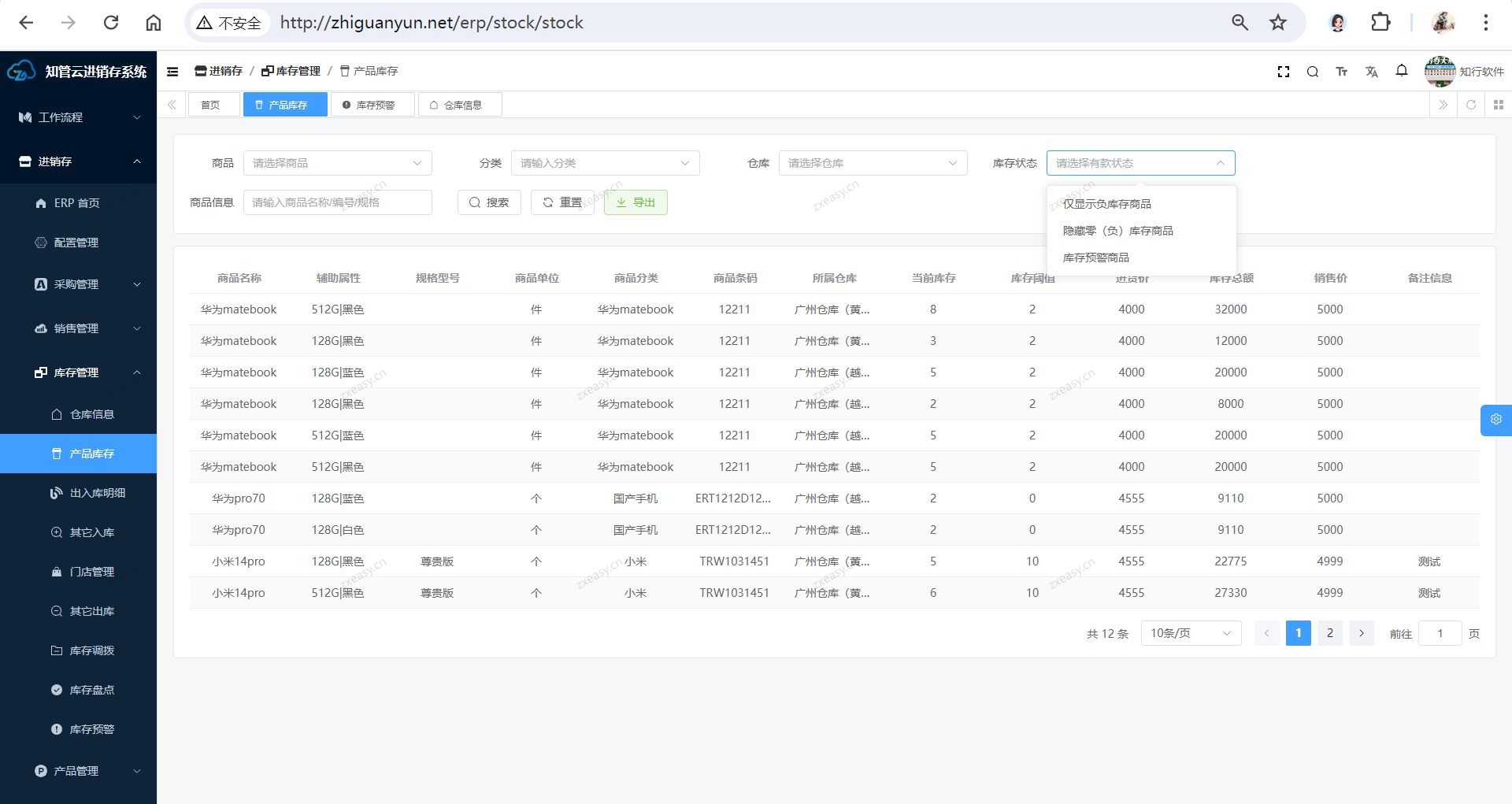The width and height of the screenshot is (1512, 804).
Task: Switch to 仓库信息 tab
Action: (460, 105)
